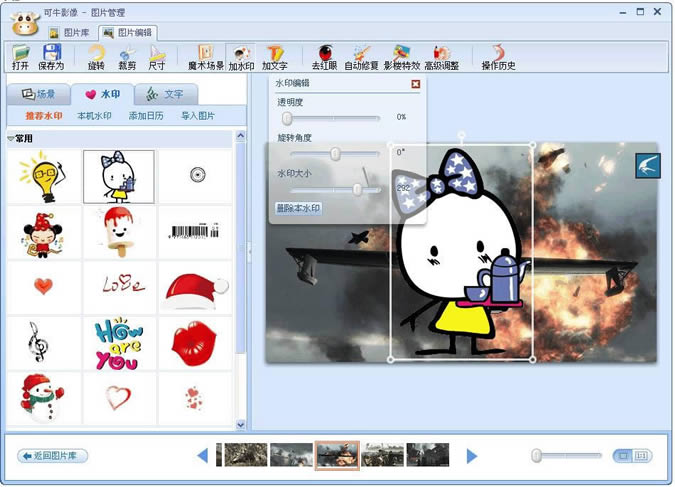Select the 裁剪 crop tool
This screenshot has height=487, width=675.
[x=127, y=57]
